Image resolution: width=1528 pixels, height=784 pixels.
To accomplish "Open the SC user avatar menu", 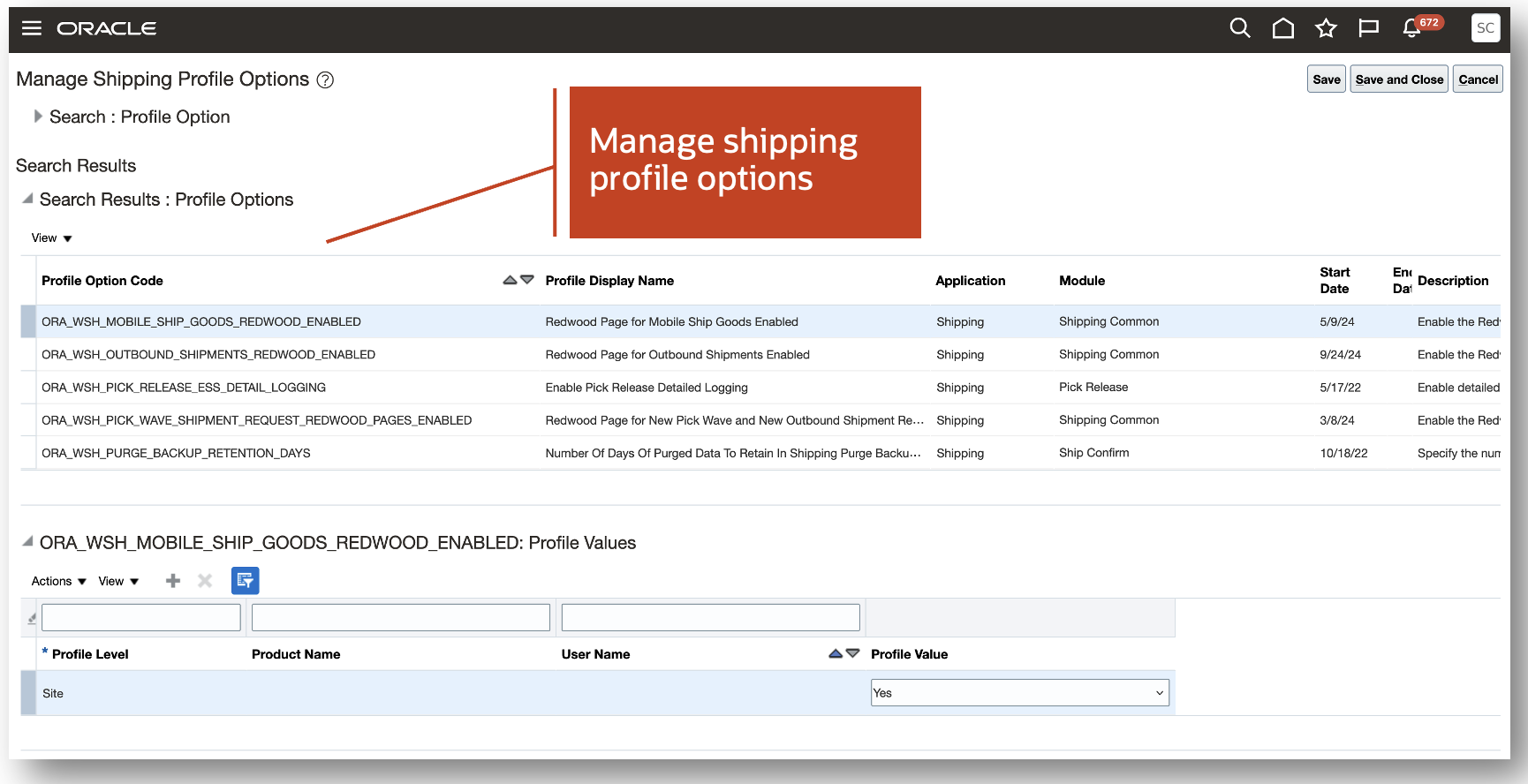I will pyautogui.click(x=1486, y=28).
